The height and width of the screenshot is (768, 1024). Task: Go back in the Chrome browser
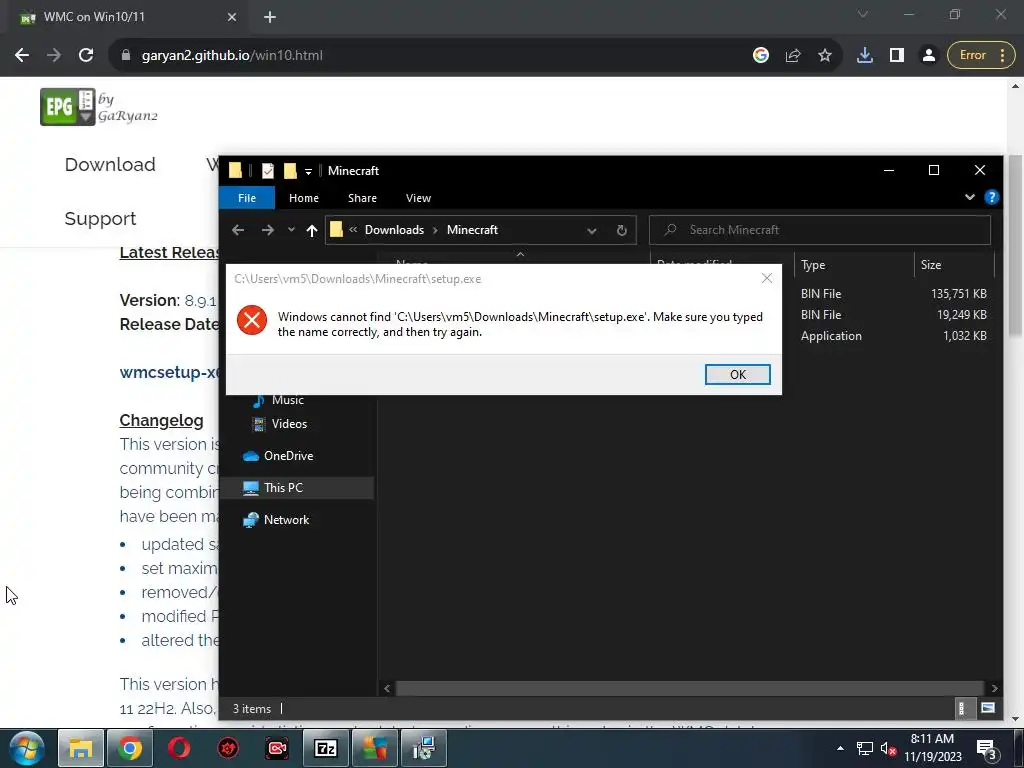(x=22, y=56)
